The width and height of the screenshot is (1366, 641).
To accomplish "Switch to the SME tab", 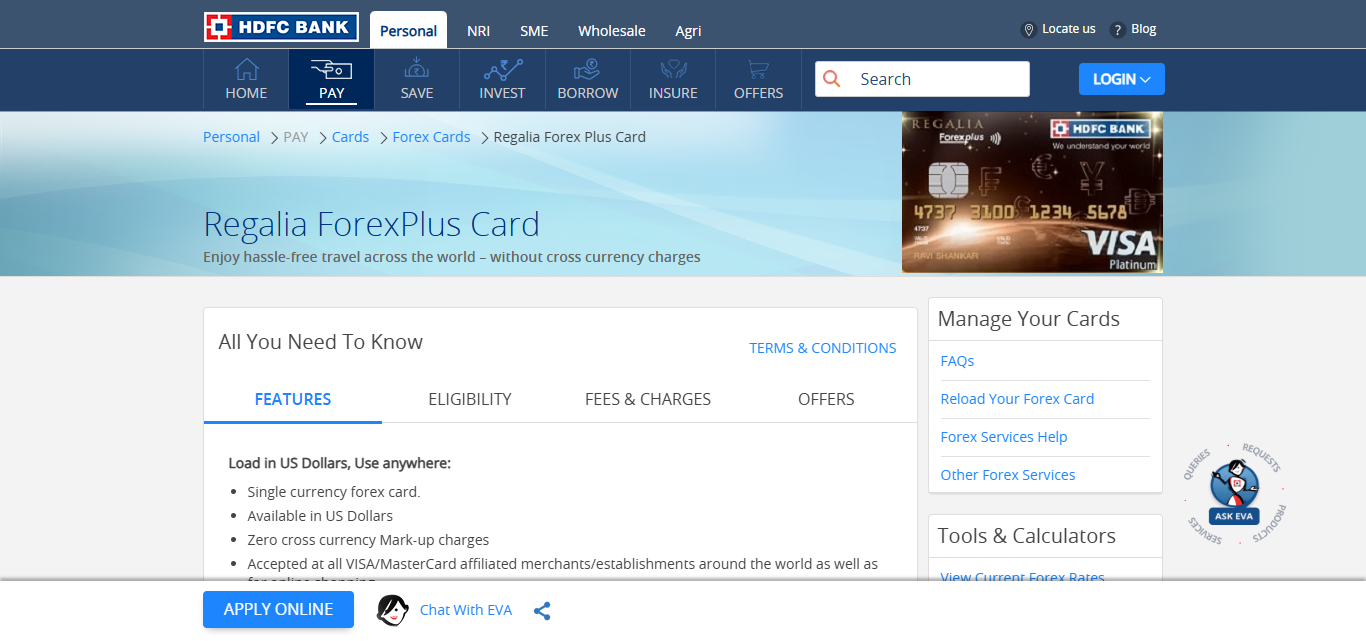I will (x=534, y=31).
